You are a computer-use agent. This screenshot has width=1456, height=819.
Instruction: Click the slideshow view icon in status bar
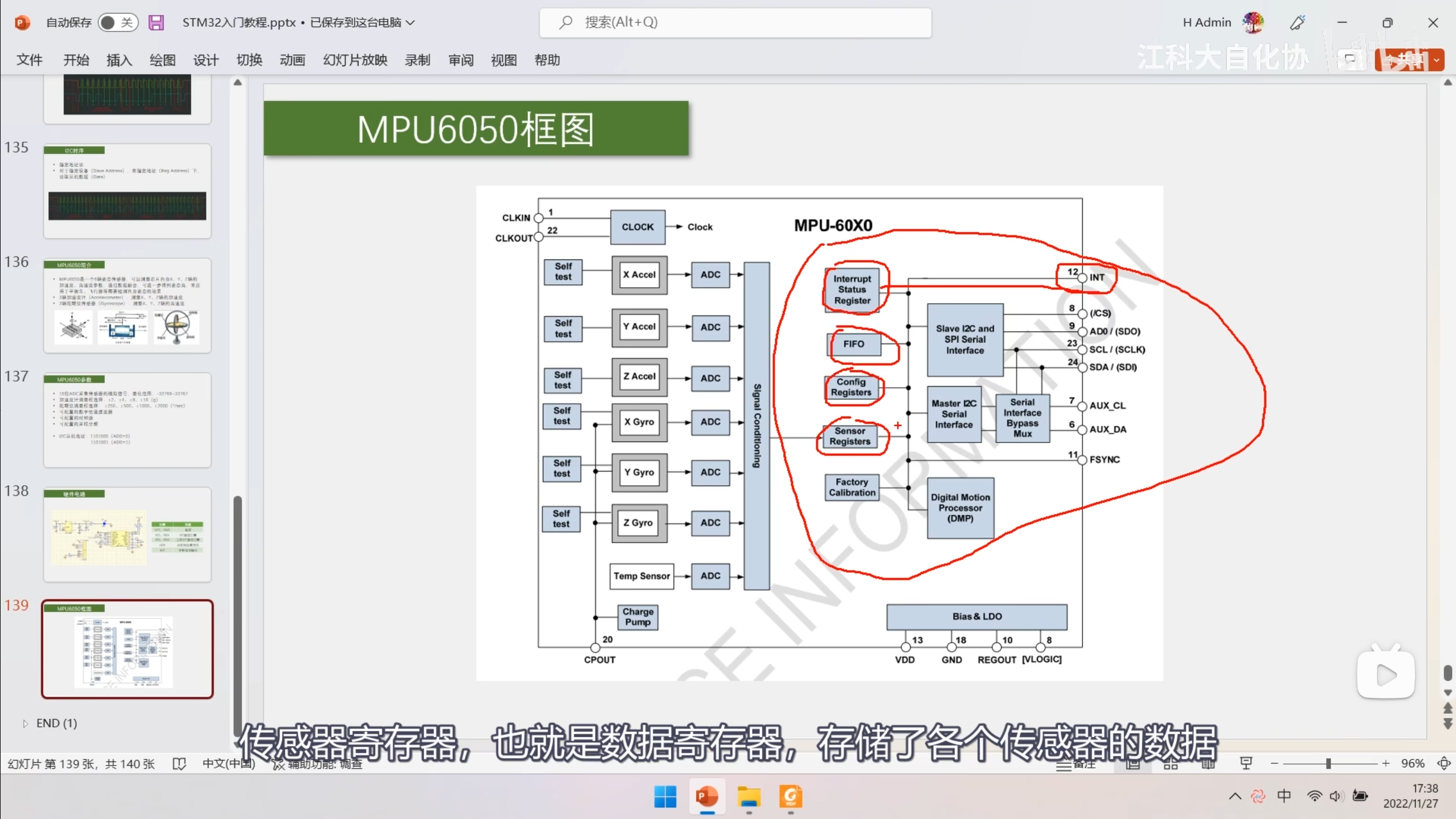(1246, 763)
